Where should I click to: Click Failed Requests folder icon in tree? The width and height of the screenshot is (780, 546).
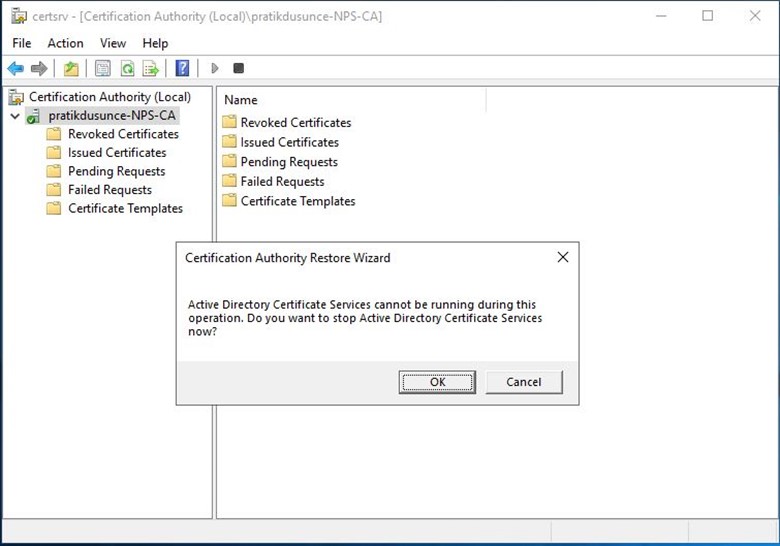tap(54, 190)
